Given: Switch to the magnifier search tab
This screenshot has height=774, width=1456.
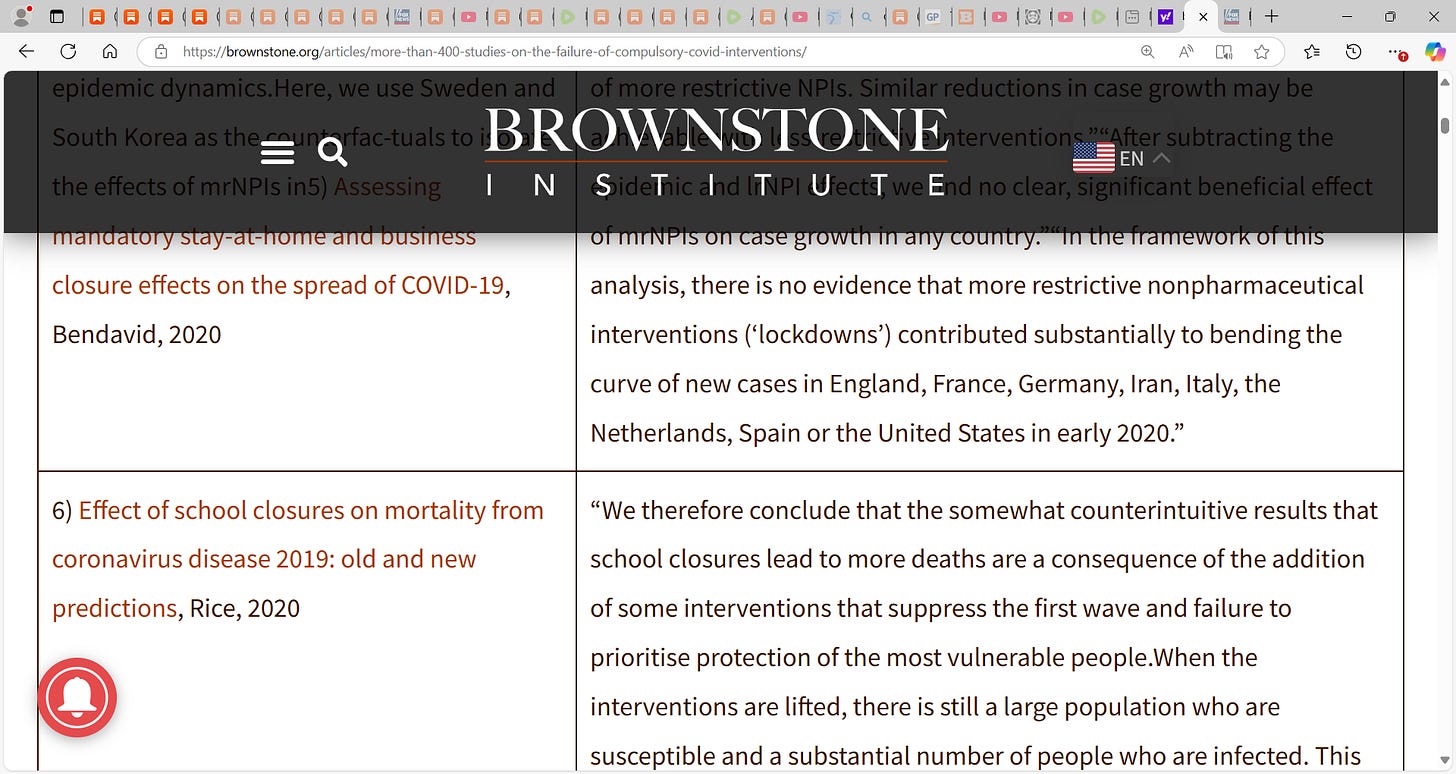Looking at the screenshot, I should (866, 17).
